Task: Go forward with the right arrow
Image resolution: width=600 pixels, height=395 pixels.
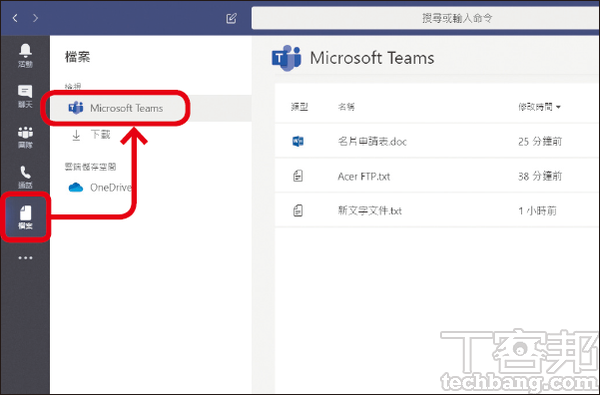Action: (35, 18)
